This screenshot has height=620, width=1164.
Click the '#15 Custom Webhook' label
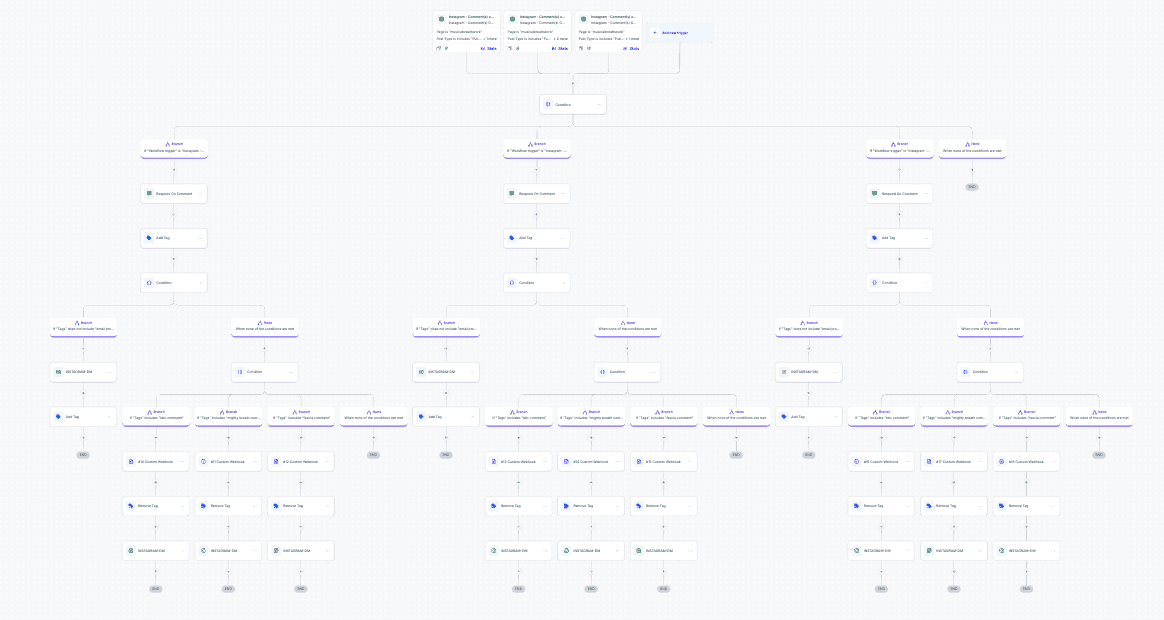tap(663, 461)
